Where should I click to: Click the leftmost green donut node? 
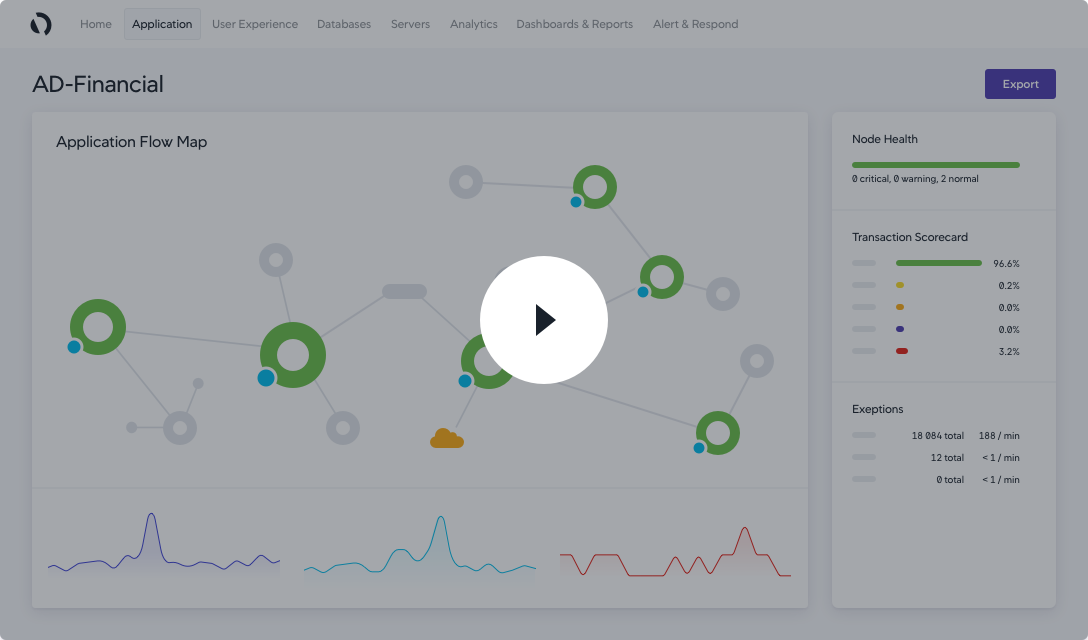(98, 327)
